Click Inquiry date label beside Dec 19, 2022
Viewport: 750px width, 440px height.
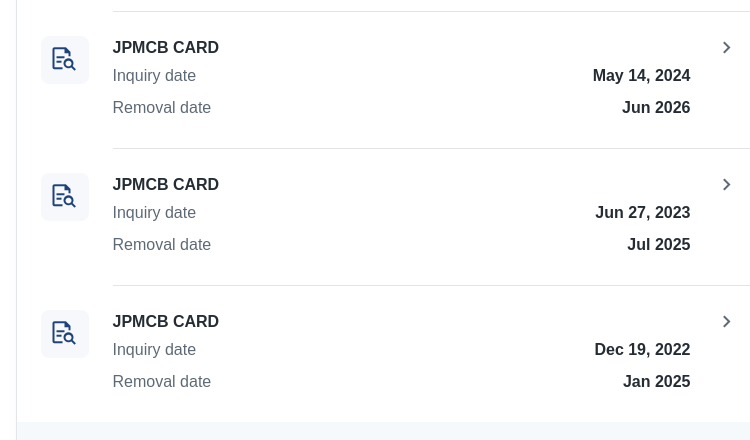click(x=154, y=350)
